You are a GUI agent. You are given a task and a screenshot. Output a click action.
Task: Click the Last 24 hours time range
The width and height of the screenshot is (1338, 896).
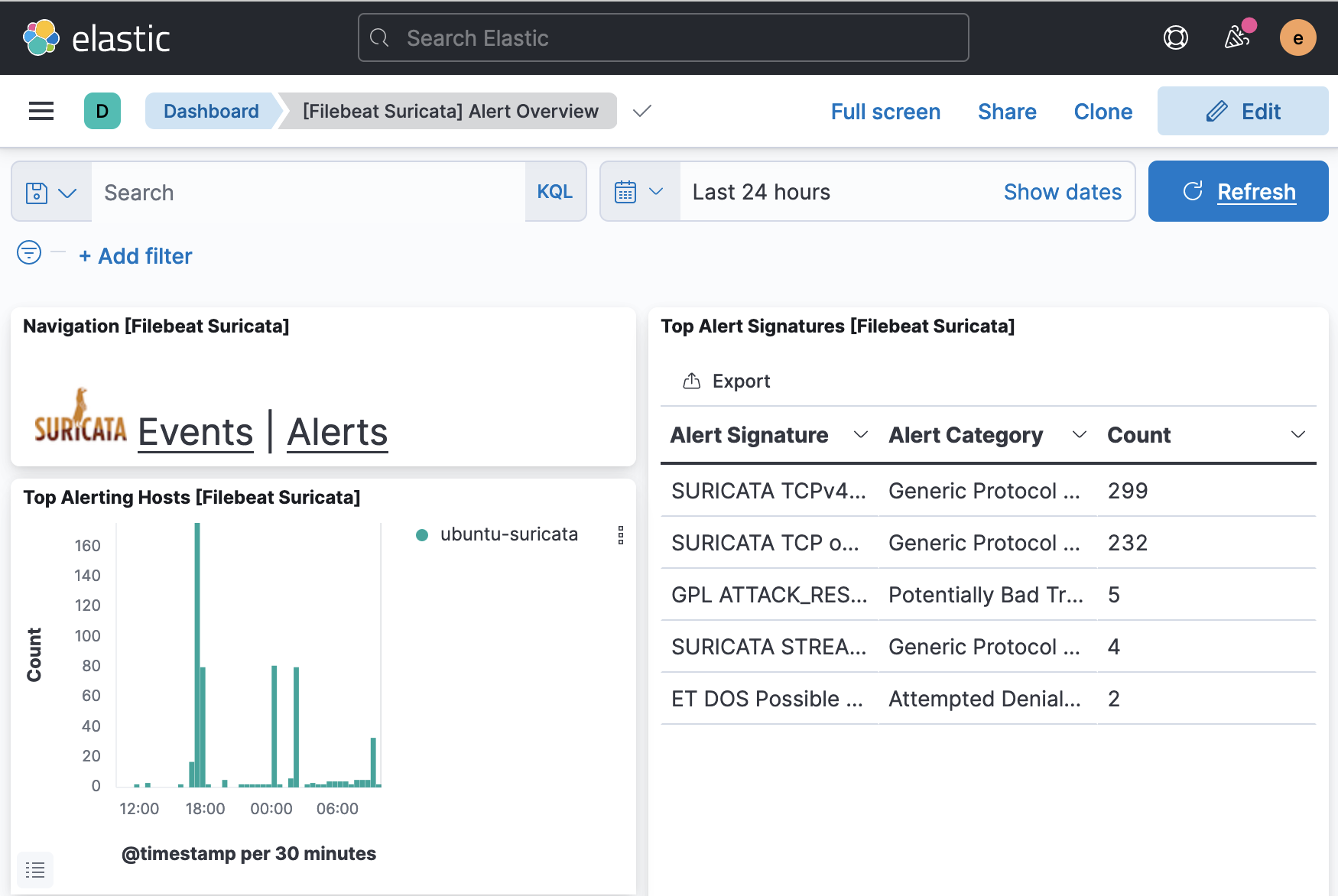tap(761, 192)
